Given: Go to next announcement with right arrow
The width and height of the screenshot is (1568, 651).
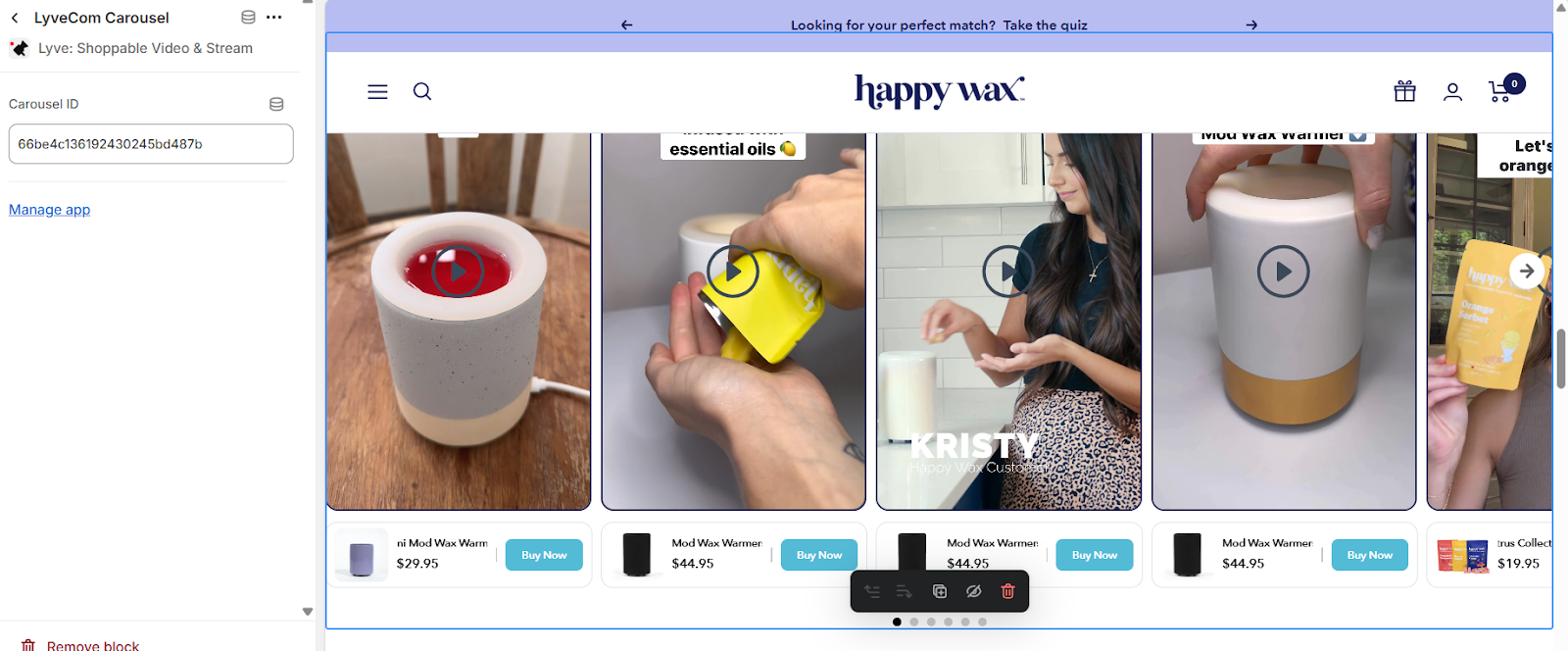Looking at the screenshot, I should pyautogui.click(x=1251, y=25).
